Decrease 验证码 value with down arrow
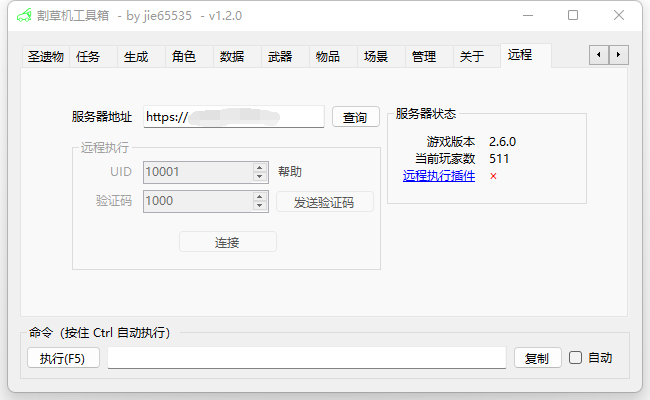Viewport: 650px width, 400px height. (x=260, y=206)
